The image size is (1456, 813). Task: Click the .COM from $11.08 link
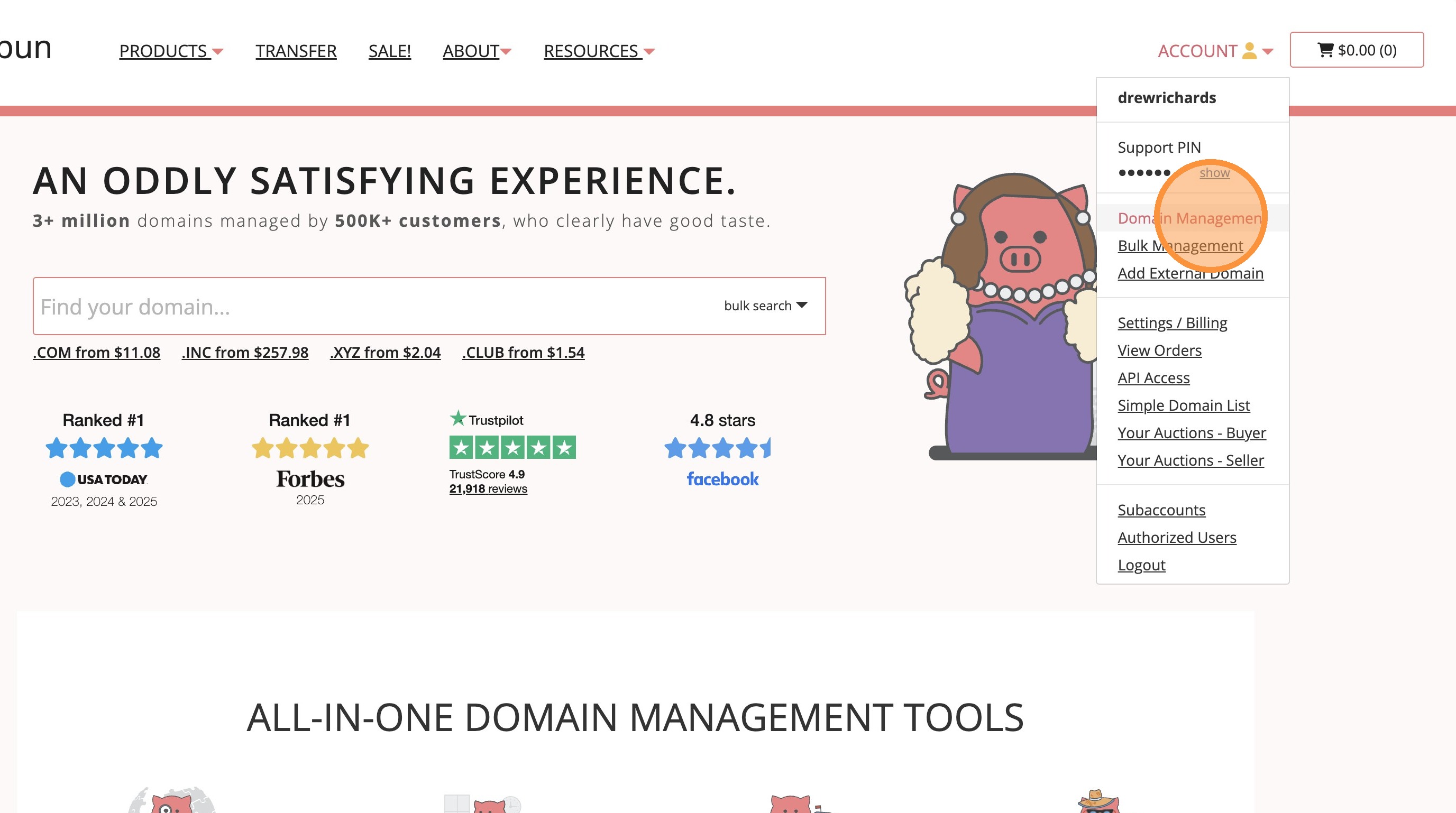pos(97,352)
